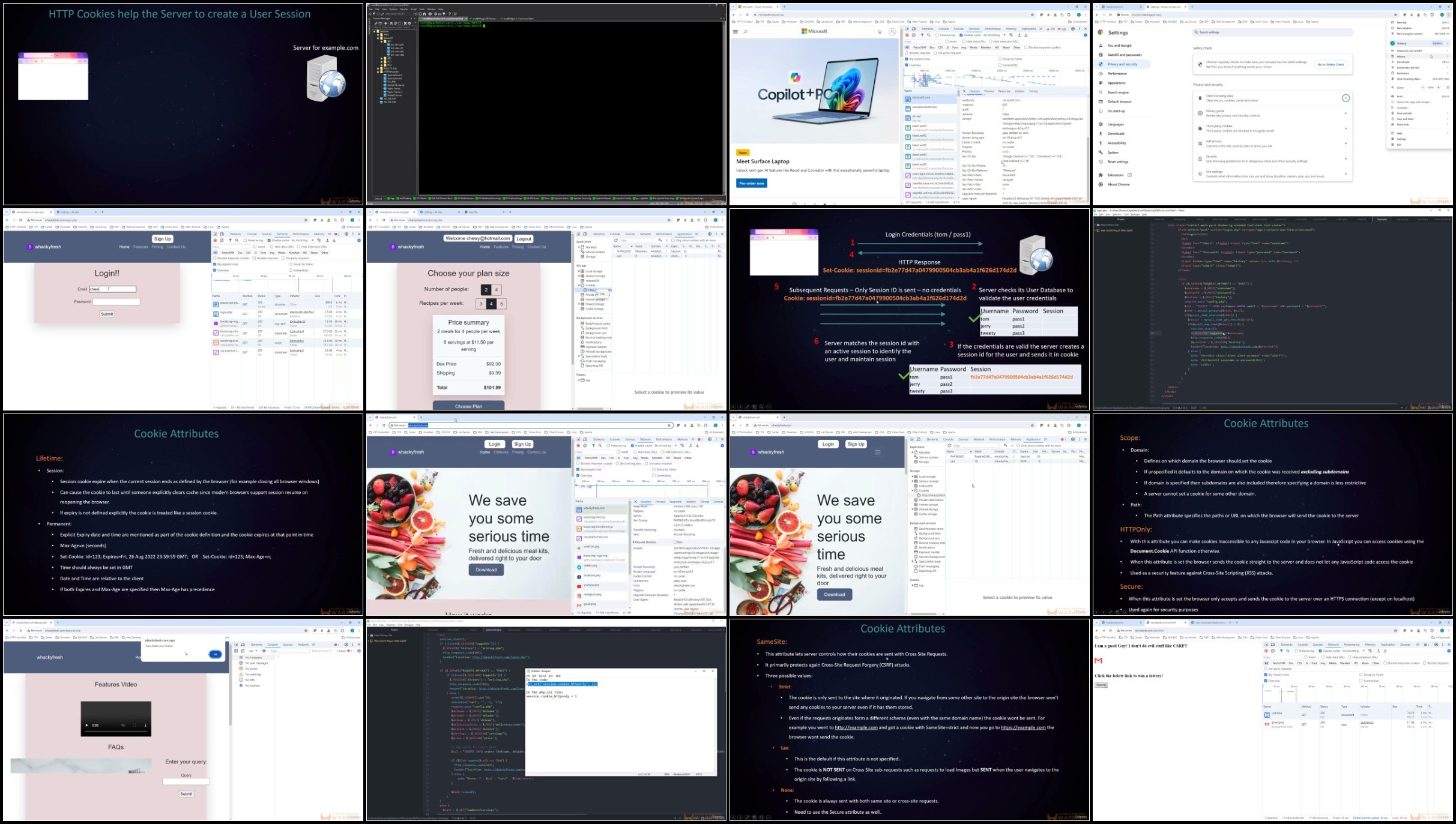Click the About Chrome icon in Settings sidebar
Viewport: 1456px width, 824px height.
point(1101,184)
